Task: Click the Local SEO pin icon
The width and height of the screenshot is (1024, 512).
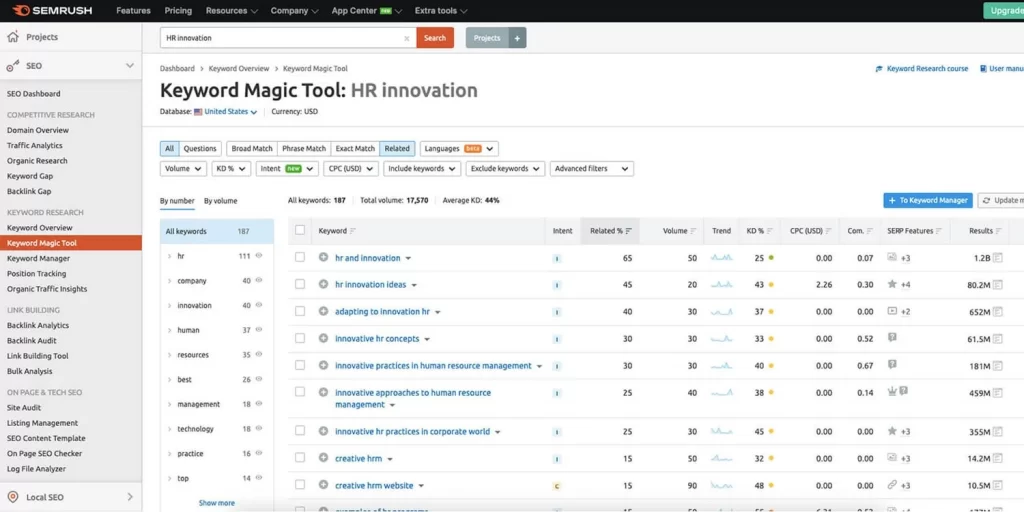Action: pyautogui.click(x=12, y=497)
